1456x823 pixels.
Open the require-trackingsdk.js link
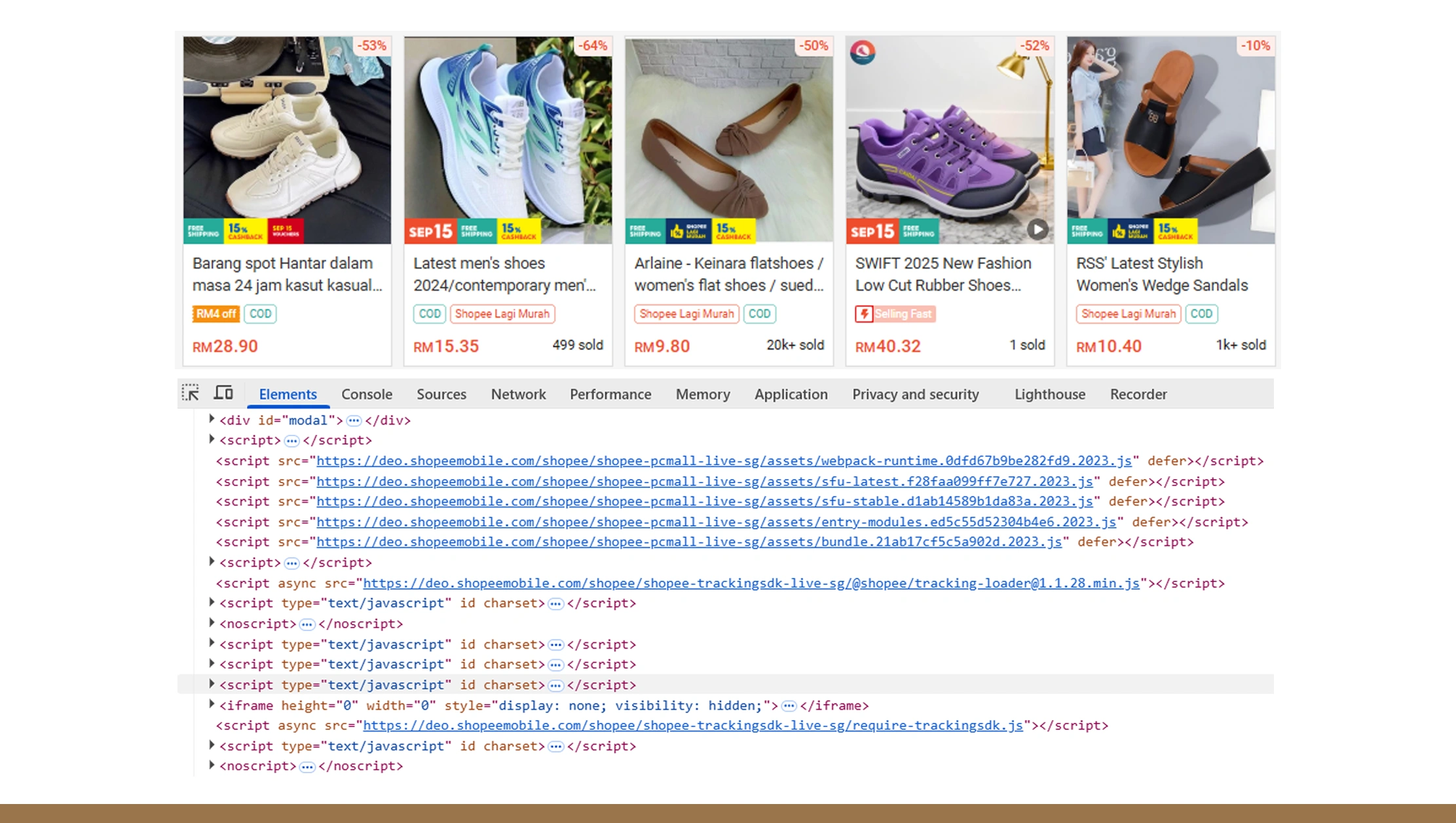693,725
